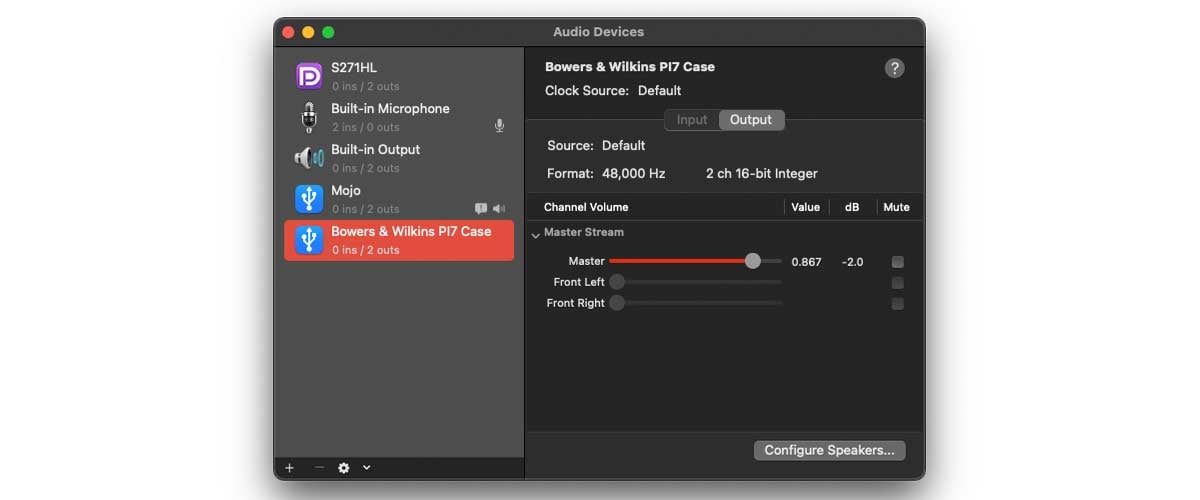Click the Master dB value -2.0 field
Screen dimensions: 1200x500
tap(852, 262)
